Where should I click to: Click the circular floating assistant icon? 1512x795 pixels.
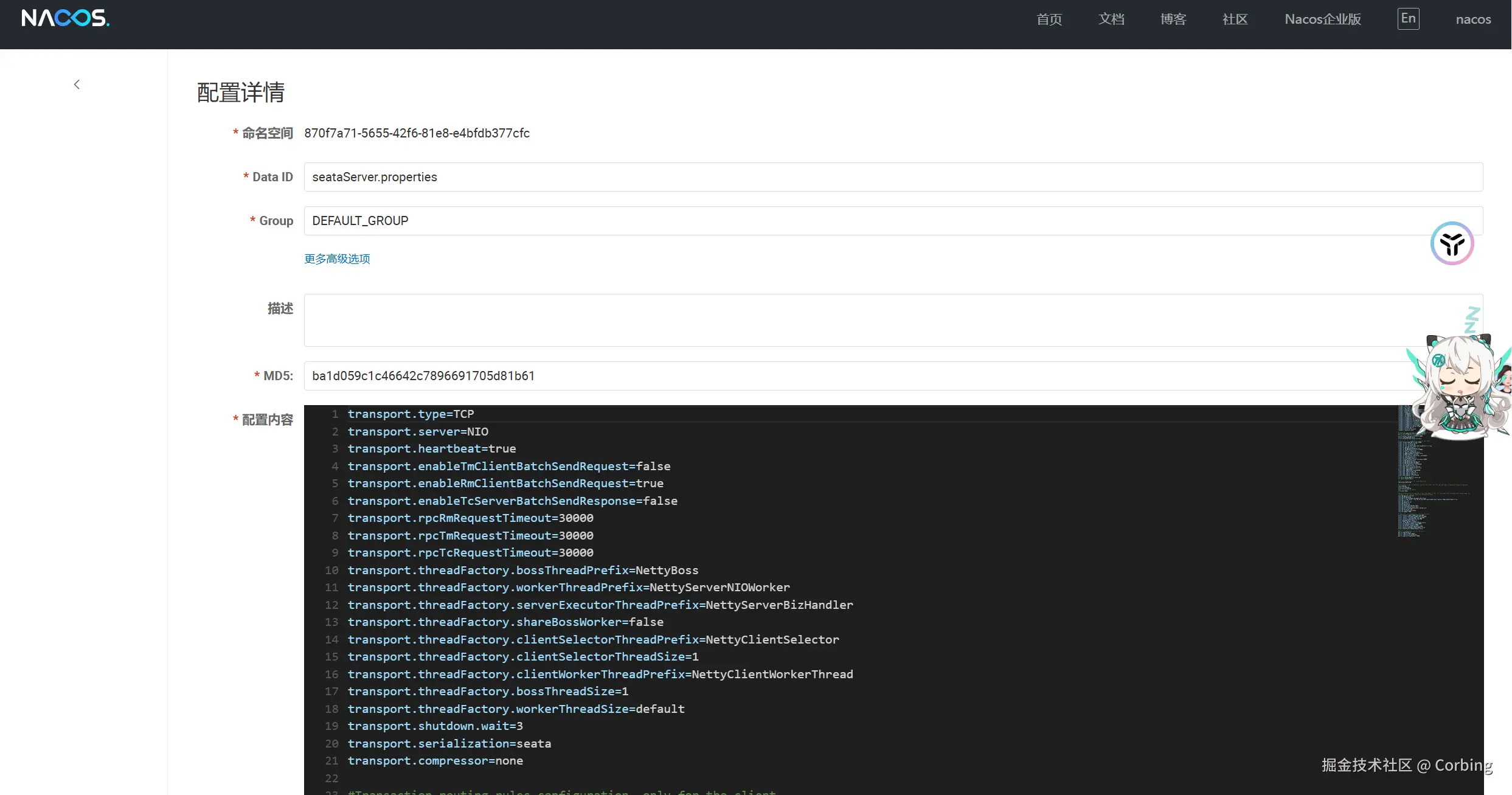(1452, 243)
